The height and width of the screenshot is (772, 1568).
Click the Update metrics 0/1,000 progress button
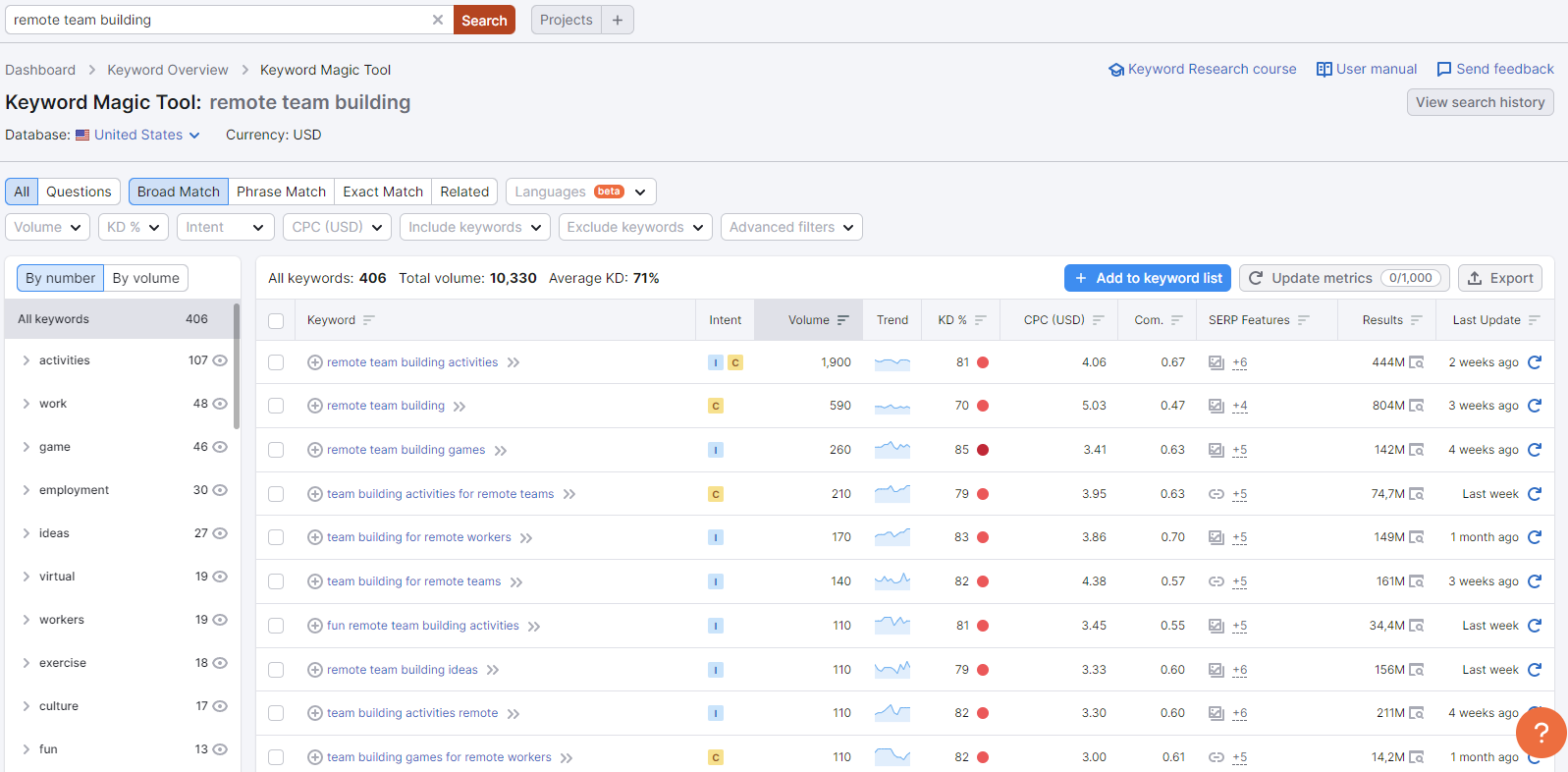(x=1344, y=278)
